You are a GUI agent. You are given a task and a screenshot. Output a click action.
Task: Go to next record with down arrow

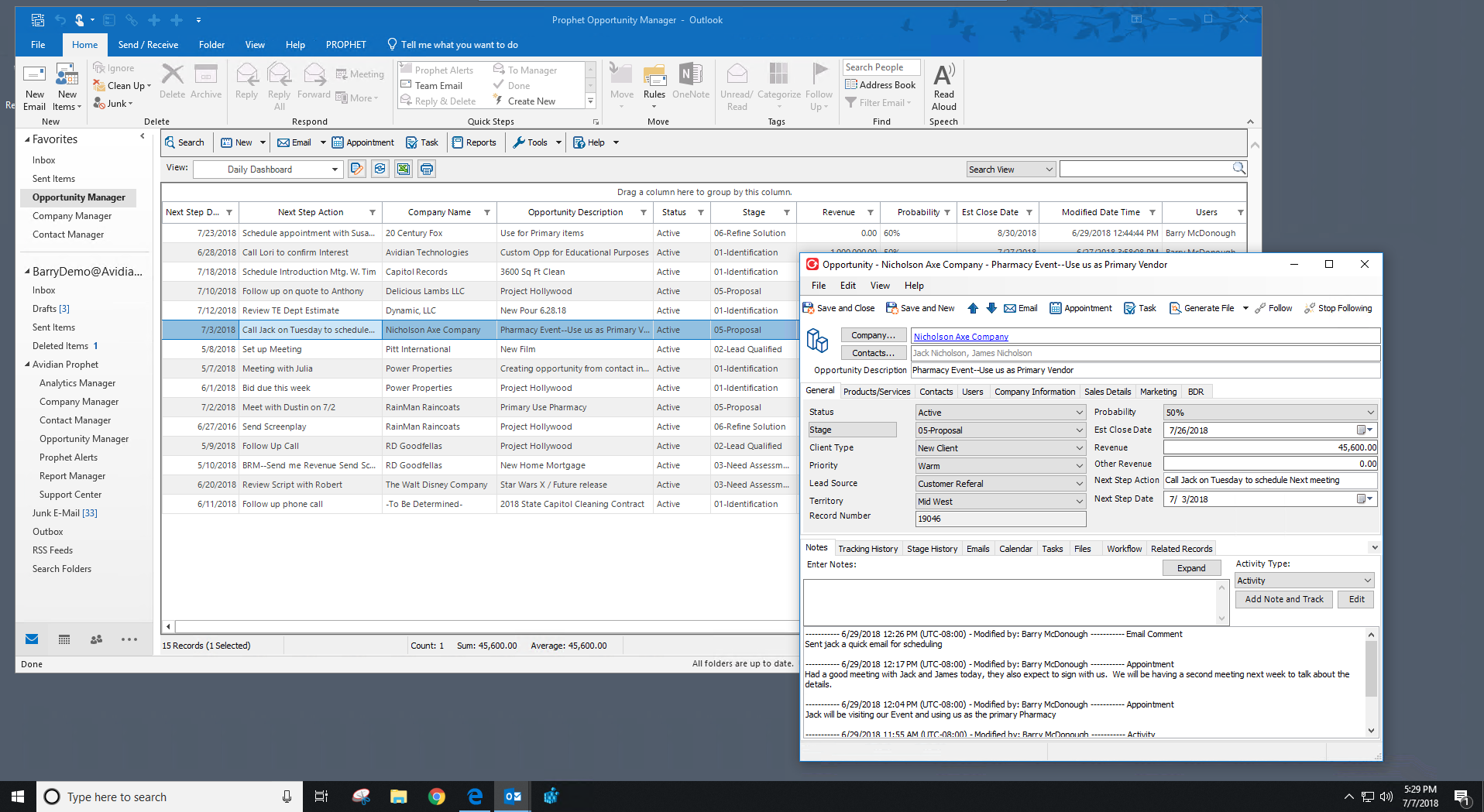tap(991, 308)
